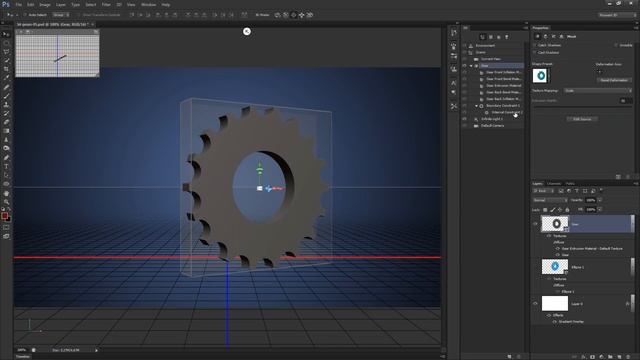Click the Scale 3D Object mode icon
This screenshot has height=360, width=640.
[x=310, y=15]
